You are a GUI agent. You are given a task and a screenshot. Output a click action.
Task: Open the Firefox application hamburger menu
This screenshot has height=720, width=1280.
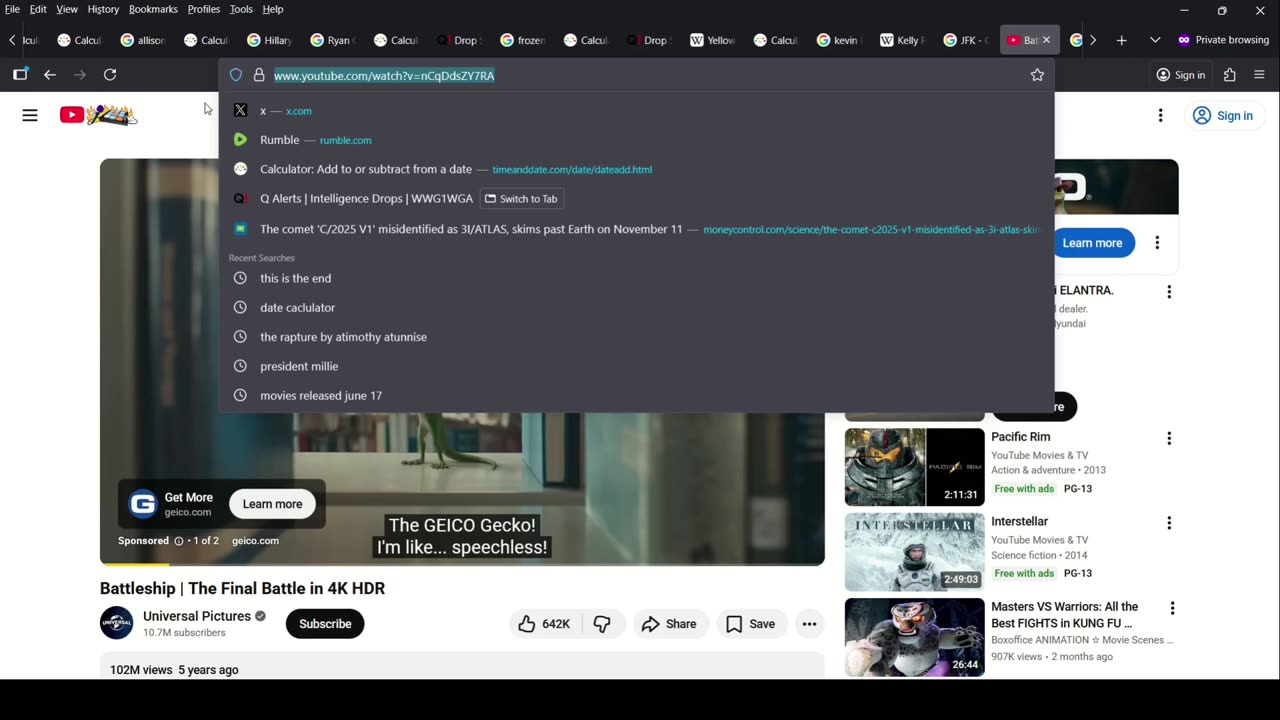(1259, 75)
